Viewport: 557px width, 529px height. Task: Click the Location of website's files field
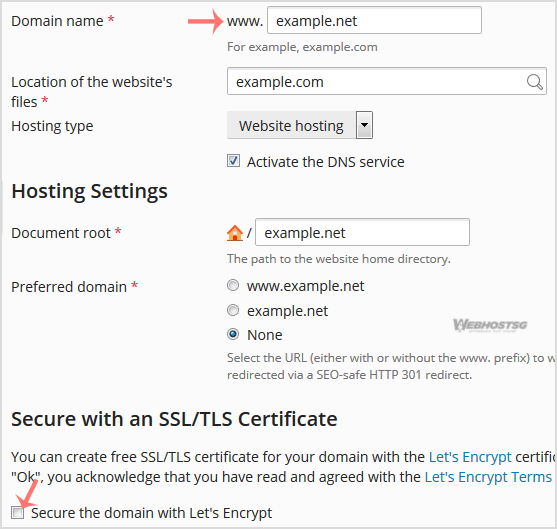387,81
